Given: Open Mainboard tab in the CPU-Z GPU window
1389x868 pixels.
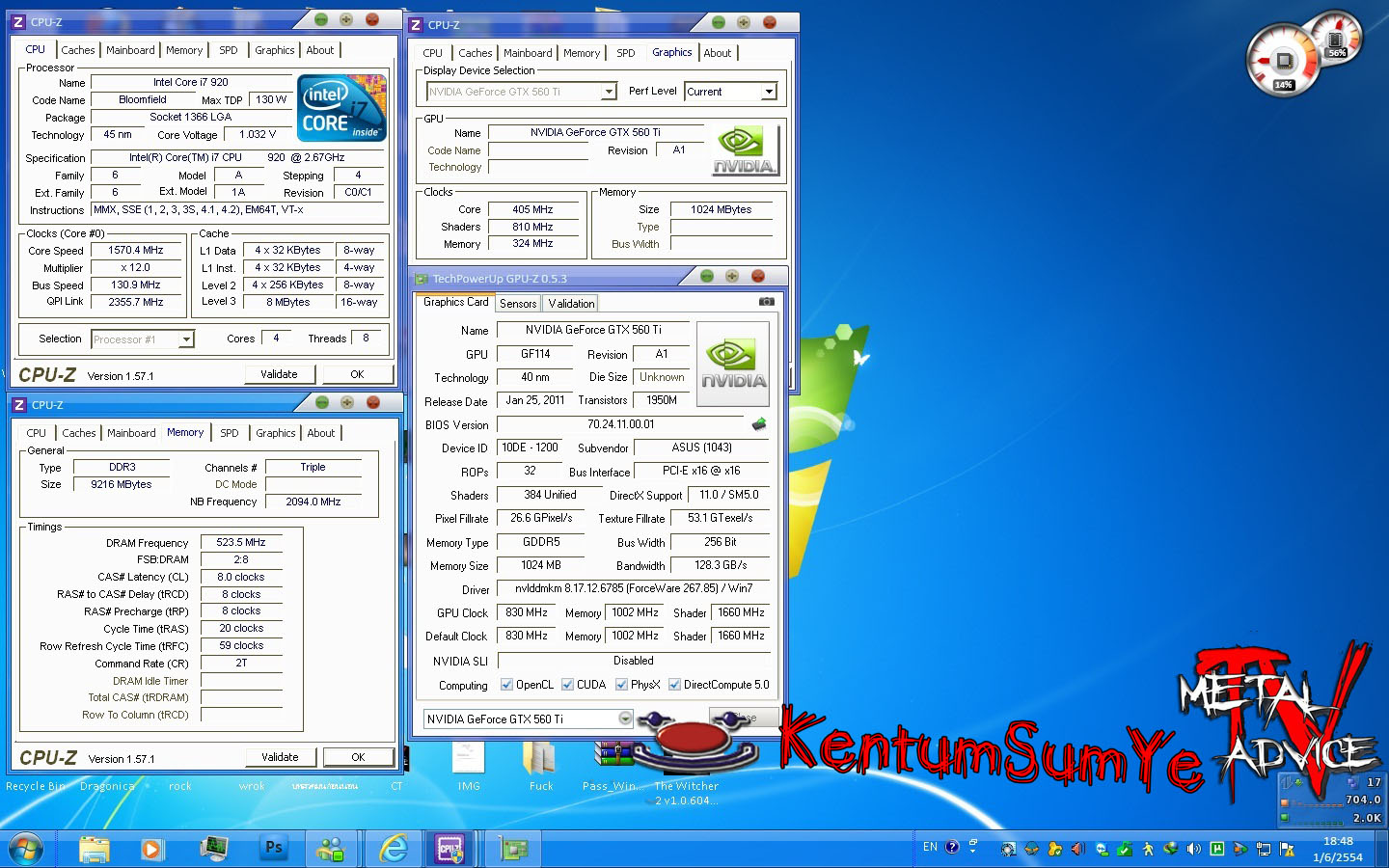Looking at the screenshot, I should [528, 53].
